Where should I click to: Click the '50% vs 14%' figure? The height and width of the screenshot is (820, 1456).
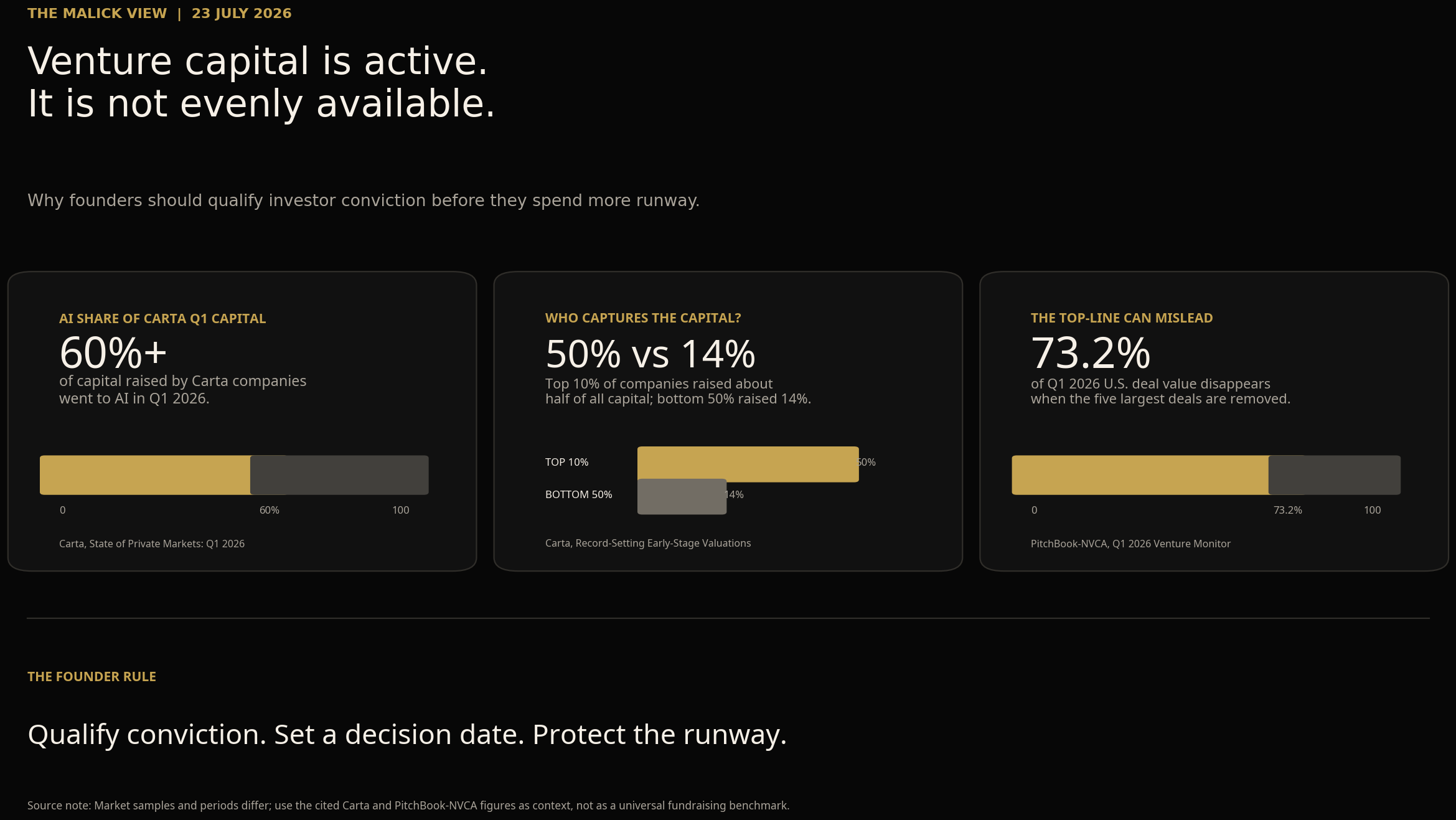pos(651,354)
